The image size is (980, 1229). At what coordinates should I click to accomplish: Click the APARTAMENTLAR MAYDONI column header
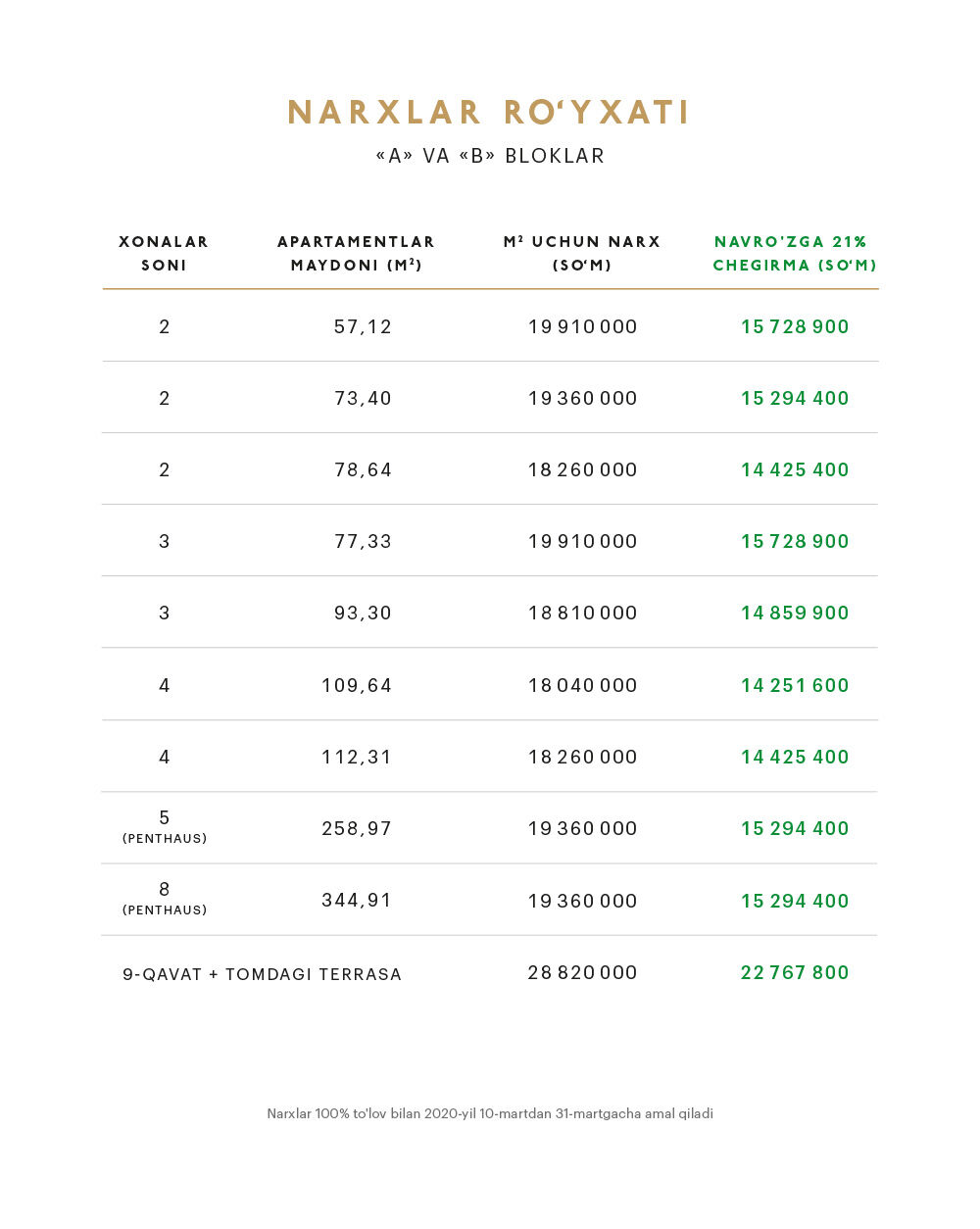click(x=357, y=253)
